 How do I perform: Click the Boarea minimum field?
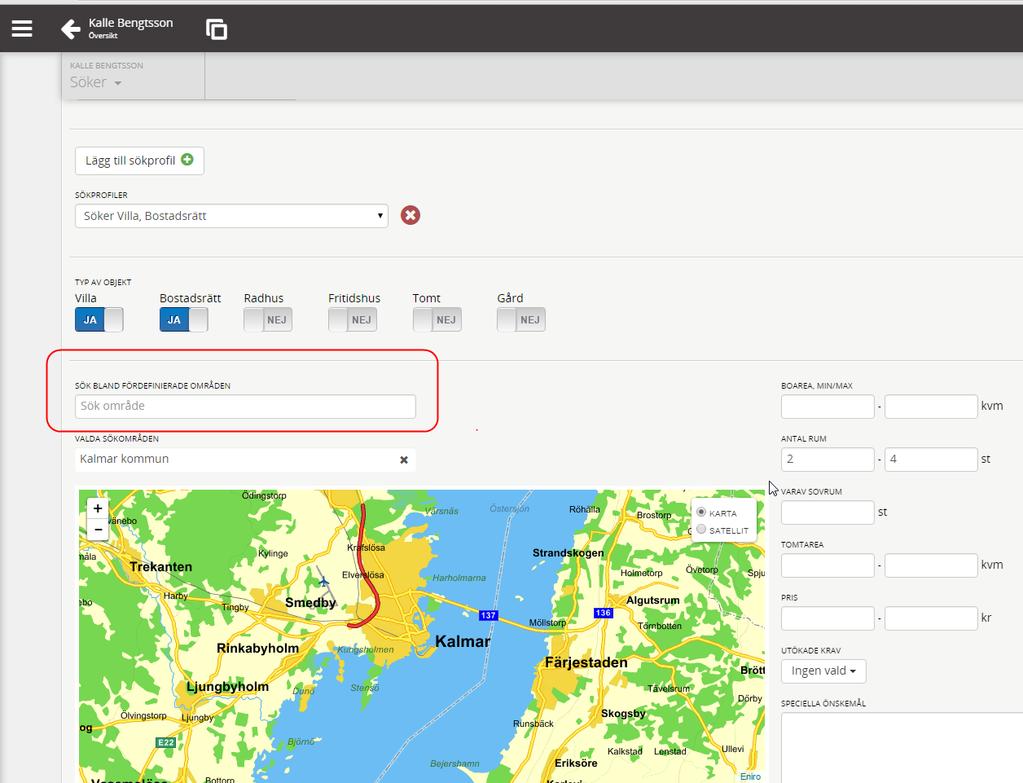tap(827, 407)
